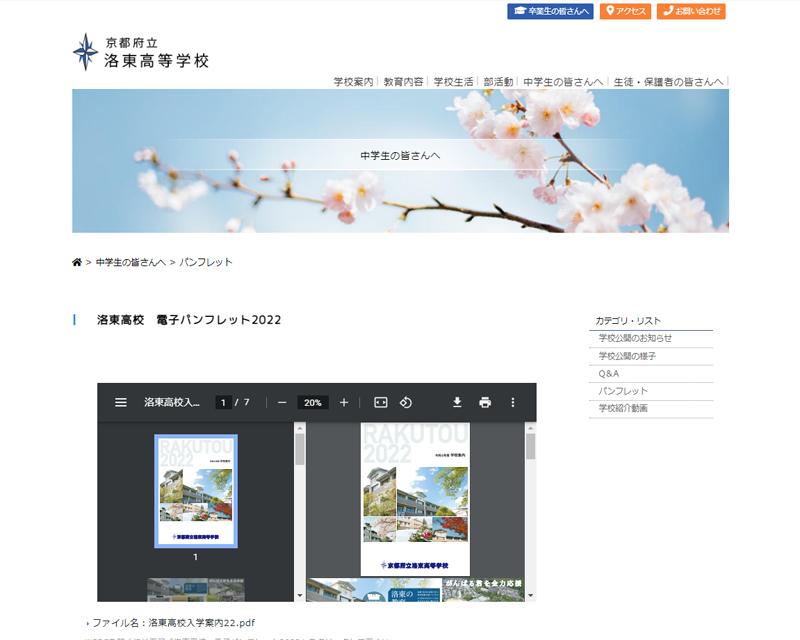800x640 pixels.
Task: Click the PDF page number field
Action: tap(222, 402)
